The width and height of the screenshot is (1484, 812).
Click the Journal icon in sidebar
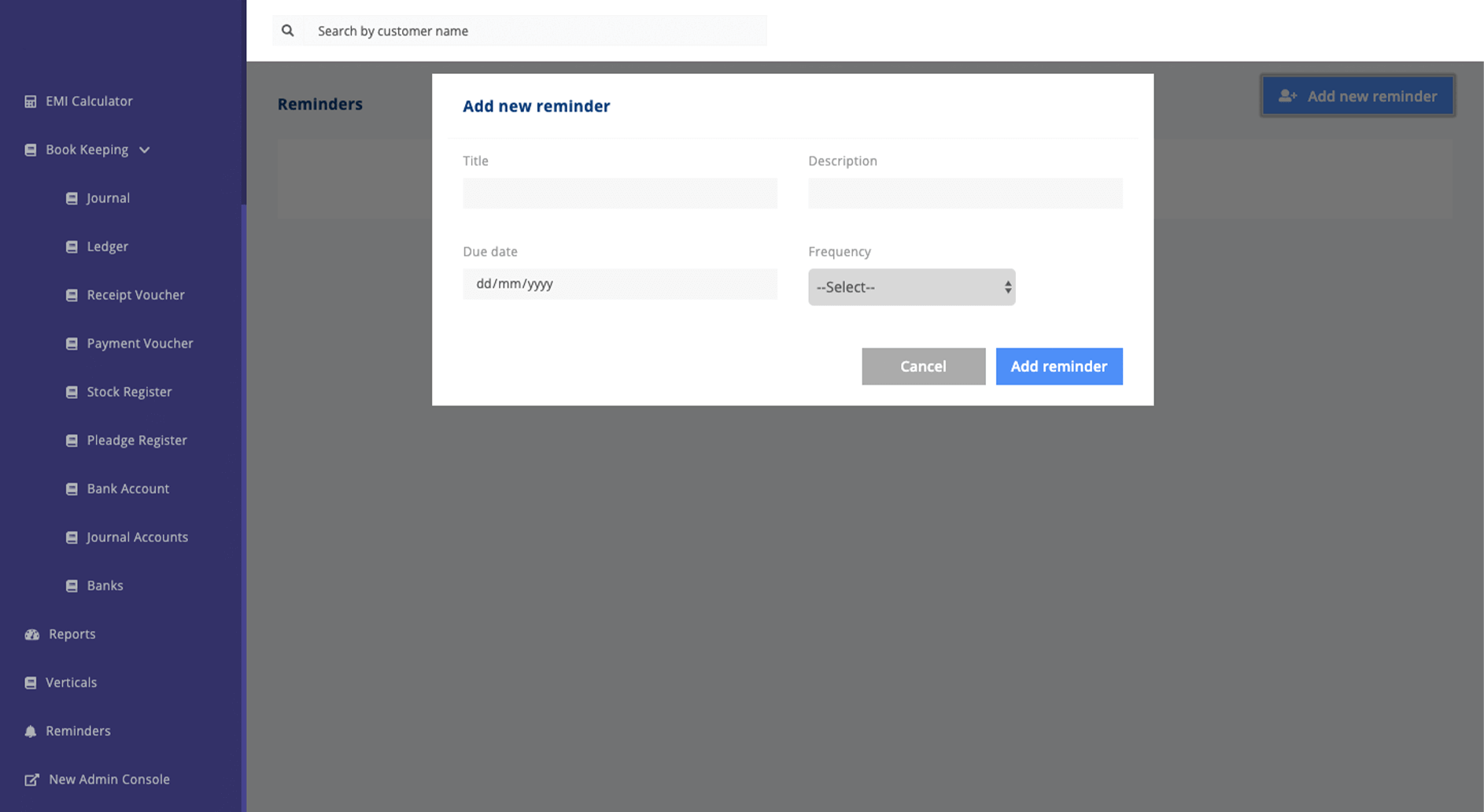(72, 198)
